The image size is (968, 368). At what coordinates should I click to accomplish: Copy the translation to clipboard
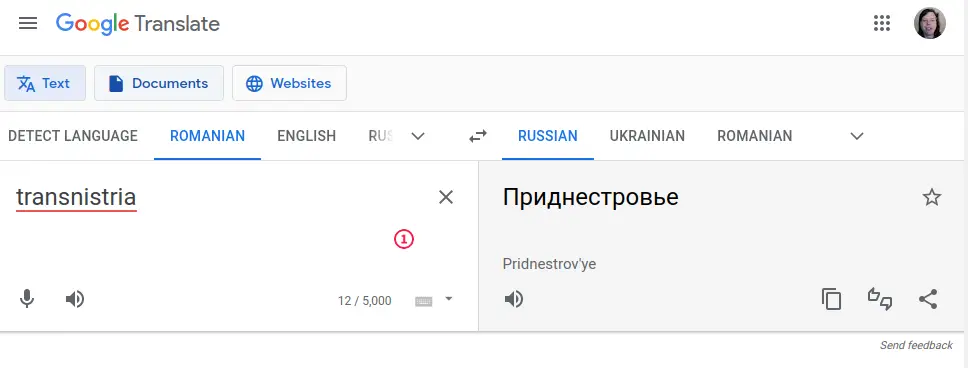point(831,299)
